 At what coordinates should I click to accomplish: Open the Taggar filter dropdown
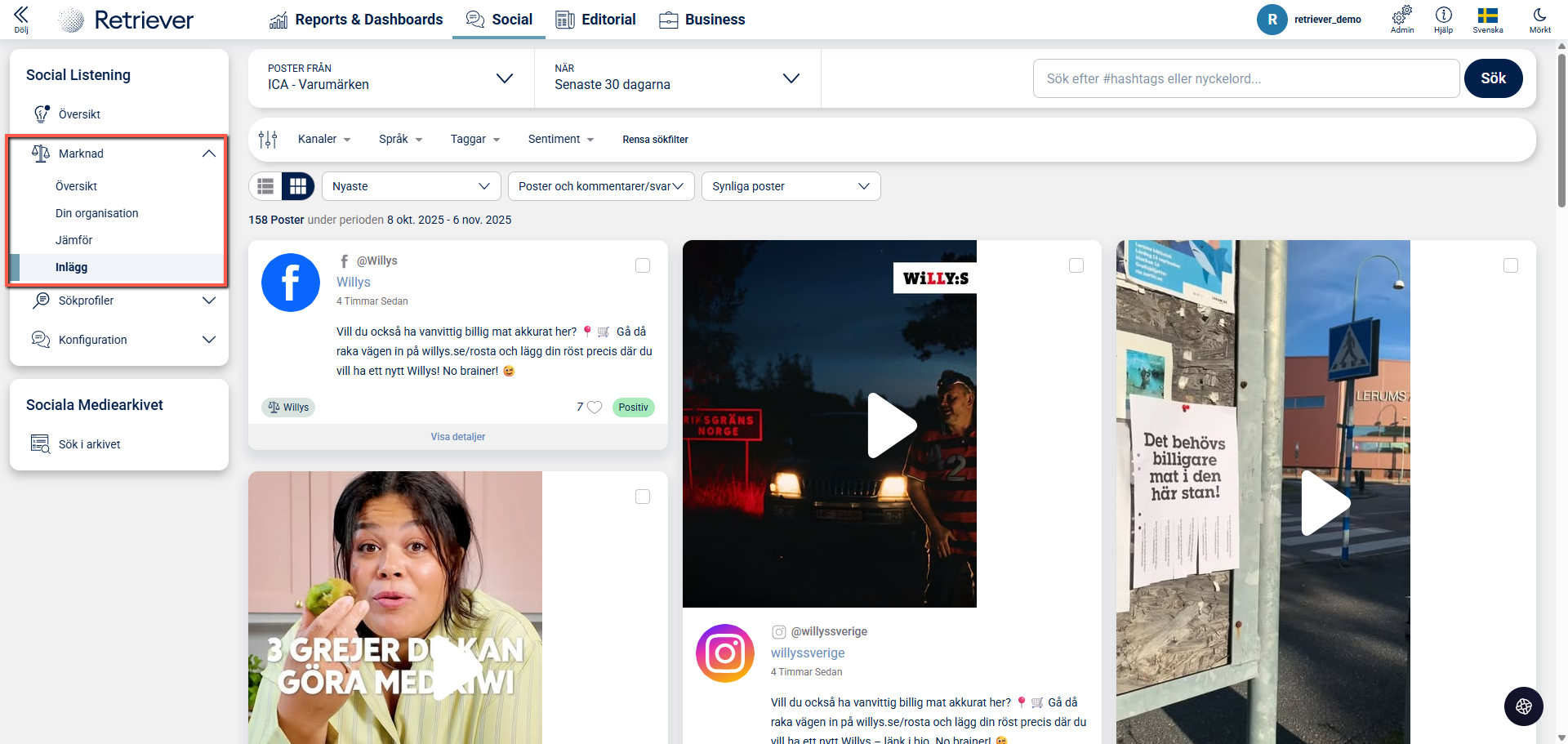[475, 140]
